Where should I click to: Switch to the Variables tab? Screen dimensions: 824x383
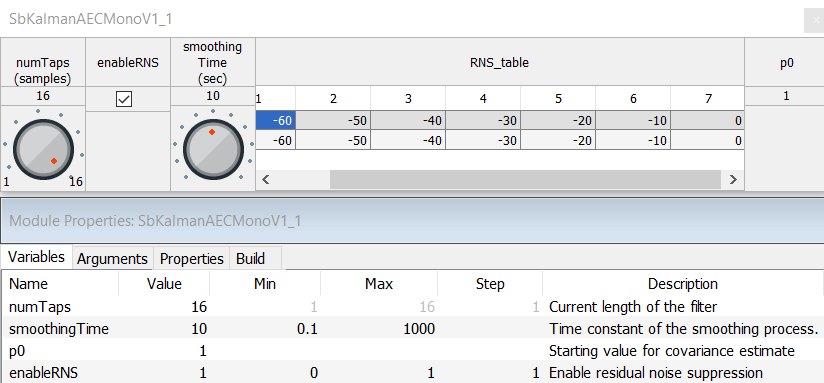(x=36, y=257)
